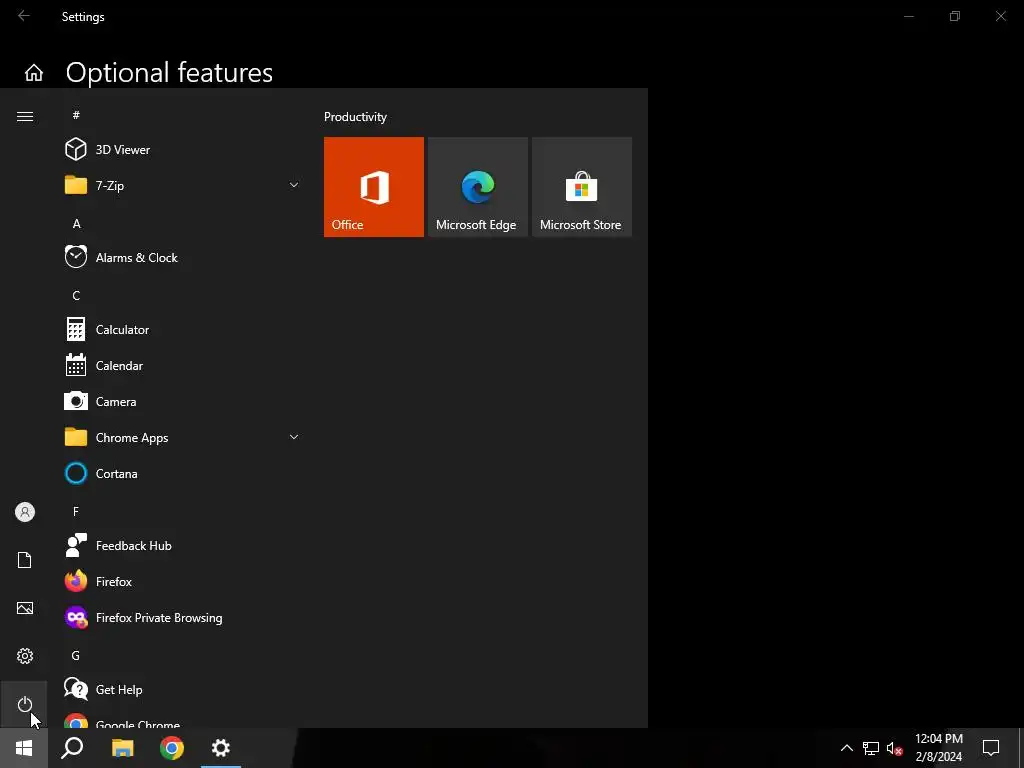Open Documents from Start sidebar
Screen dimensions: 1024x768
tap(25, 560)
